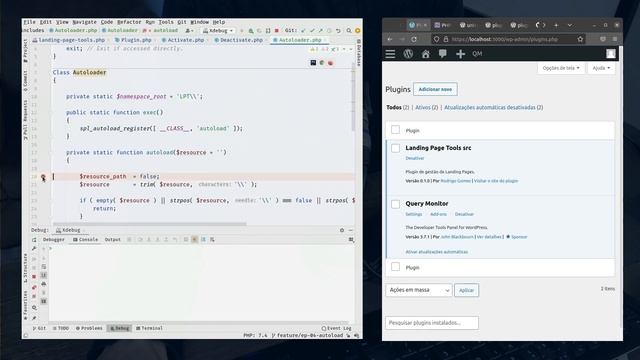
Task: Click Settings link under Query Monitor
Action: (413, 214)
